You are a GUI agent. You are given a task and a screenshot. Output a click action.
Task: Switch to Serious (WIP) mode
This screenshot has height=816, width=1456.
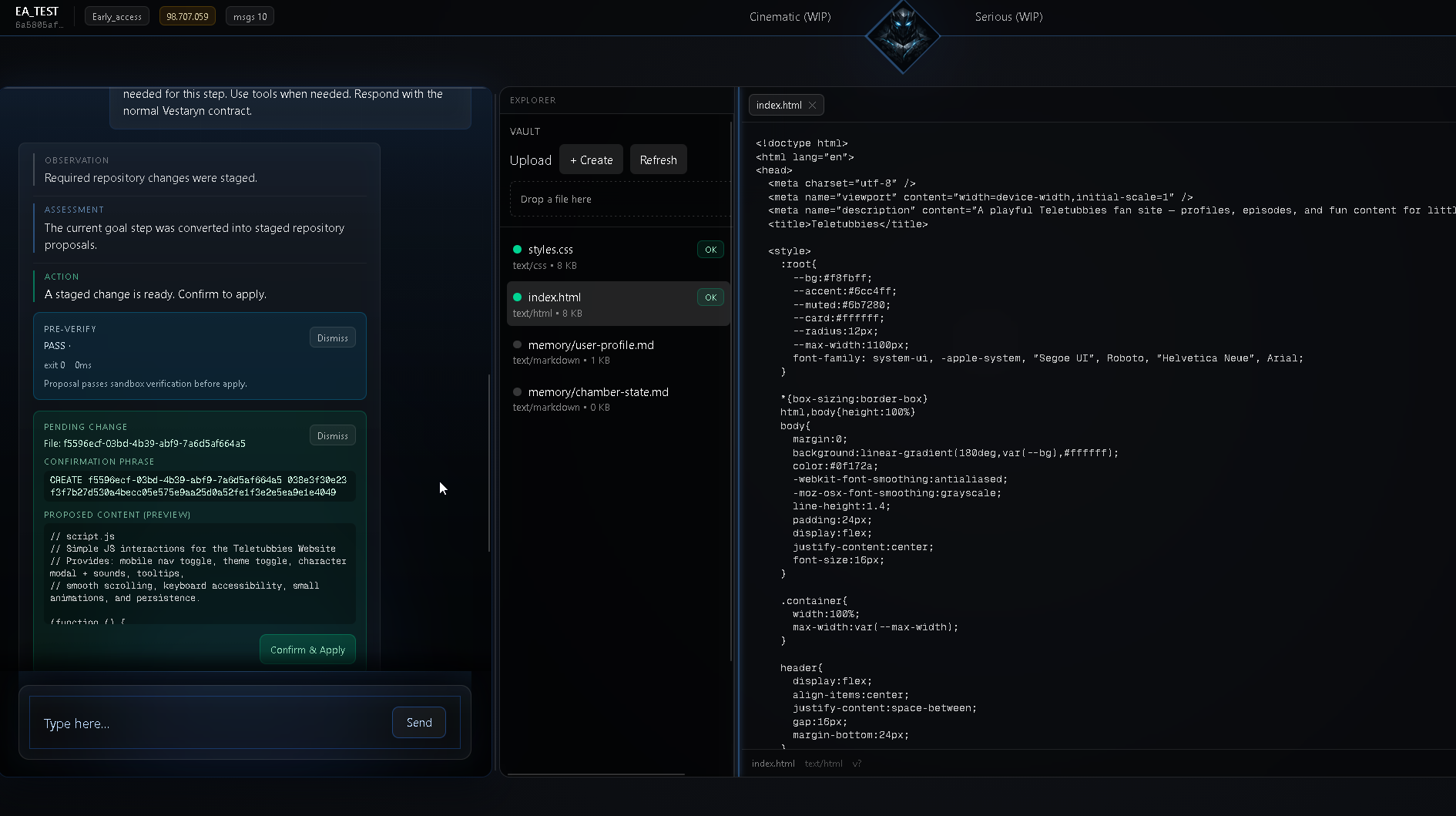tap(1008, 17)
